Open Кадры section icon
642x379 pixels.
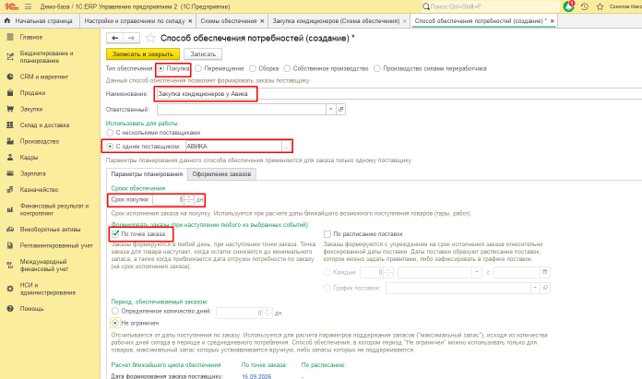click(x=10, y=157)
